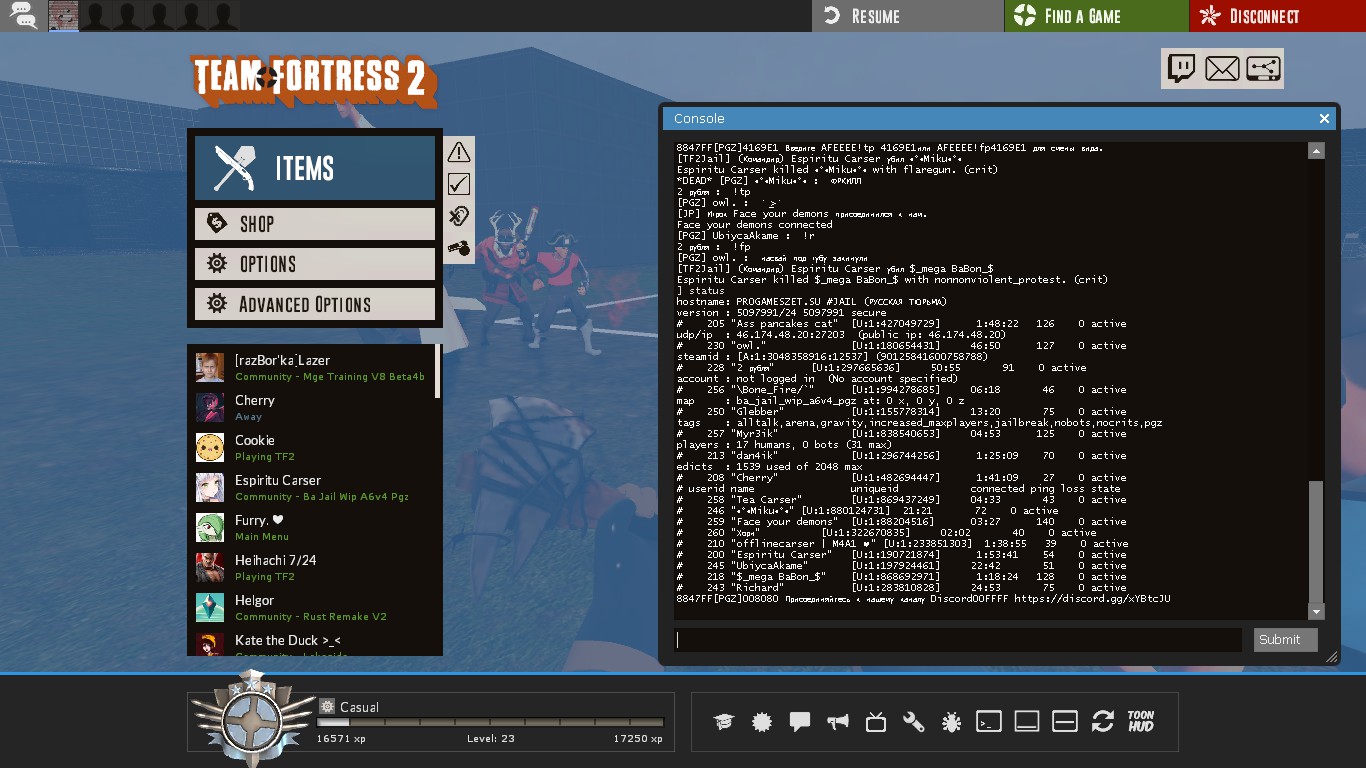The width and height of the screenshot is (1366, 768).
Task: Click the Discord invite link in console
Action: [x=1092, y=599]
